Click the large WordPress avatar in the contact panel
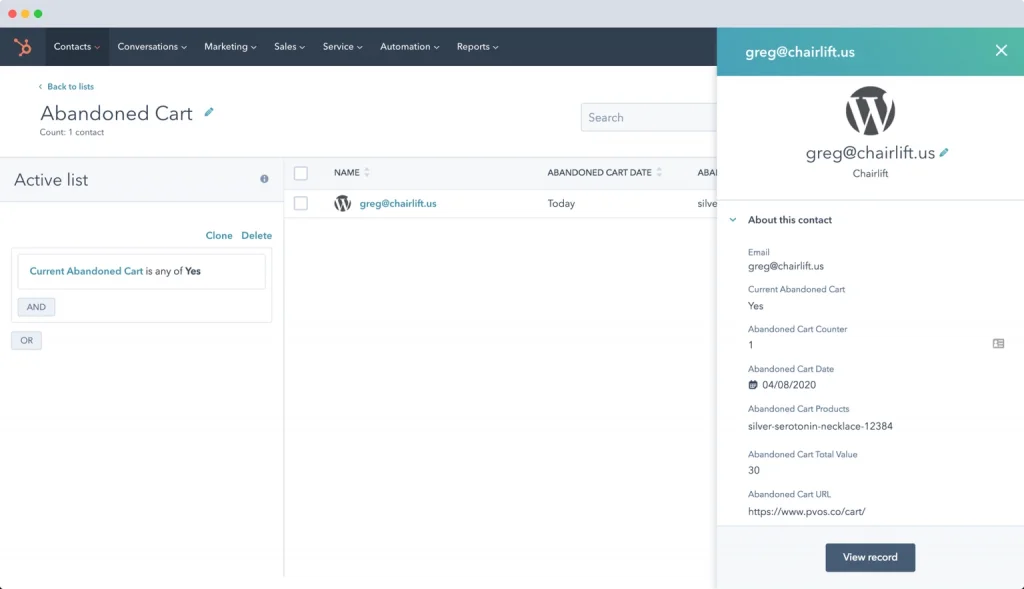 pos(869,110)
